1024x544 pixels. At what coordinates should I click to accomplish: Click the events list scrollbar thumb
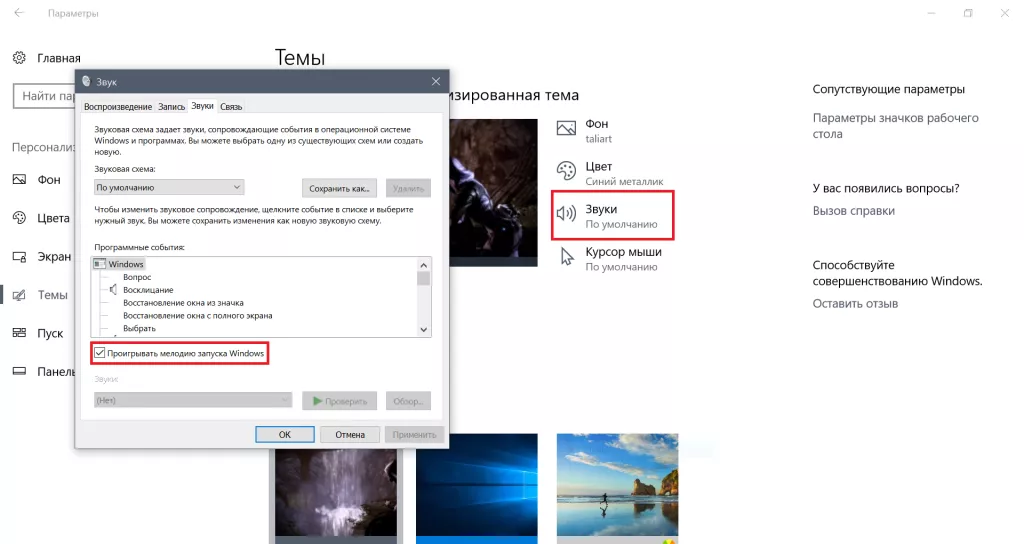point(424,279)
